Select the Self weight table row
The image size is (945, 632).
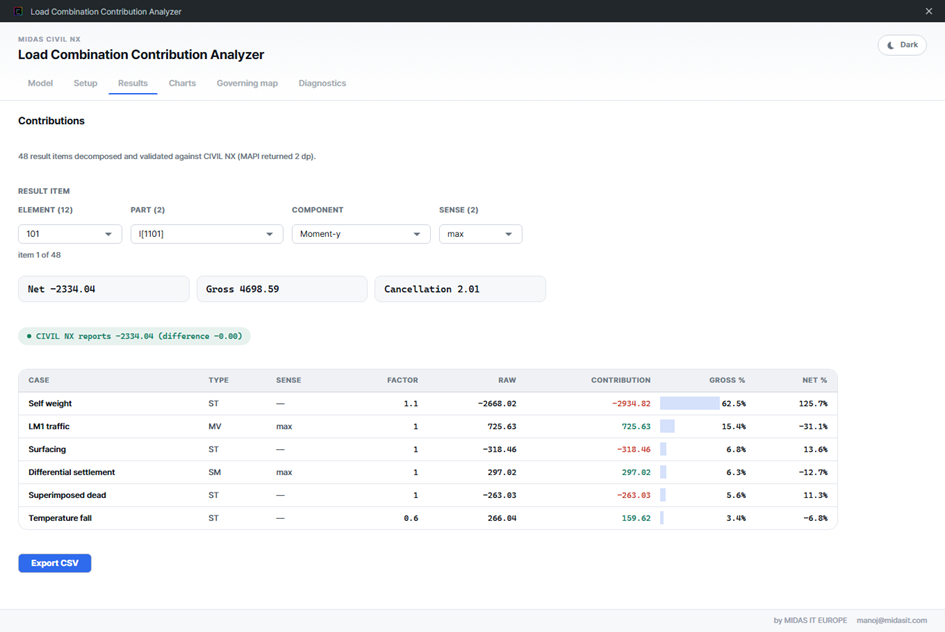[x=428, y=404]
